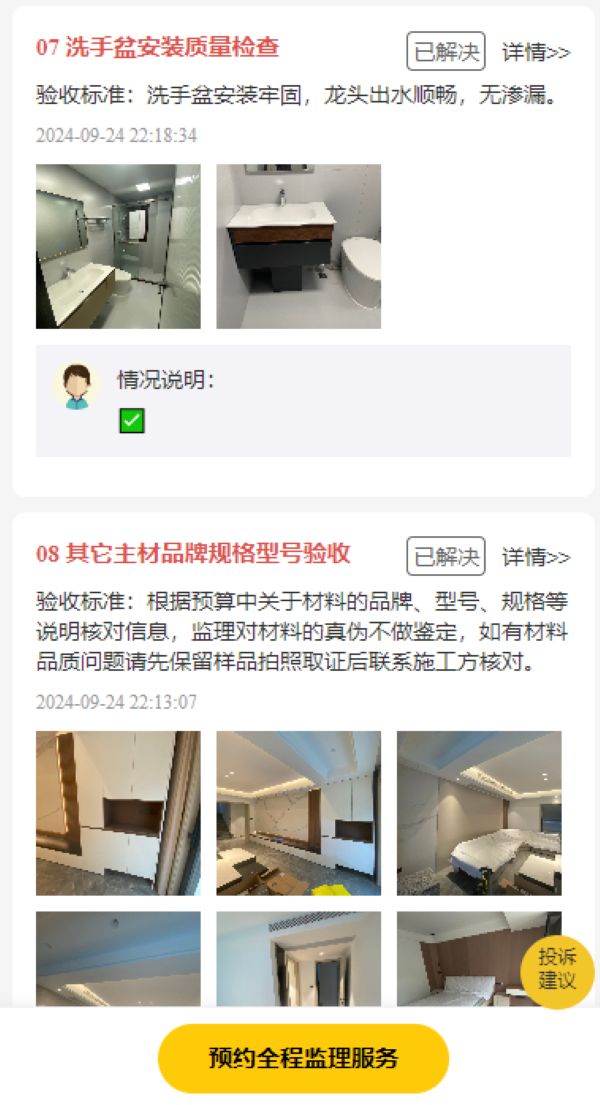Open the washbasin and toilet photo
This screenshot has width=600, height=1105.
[299, 247]
